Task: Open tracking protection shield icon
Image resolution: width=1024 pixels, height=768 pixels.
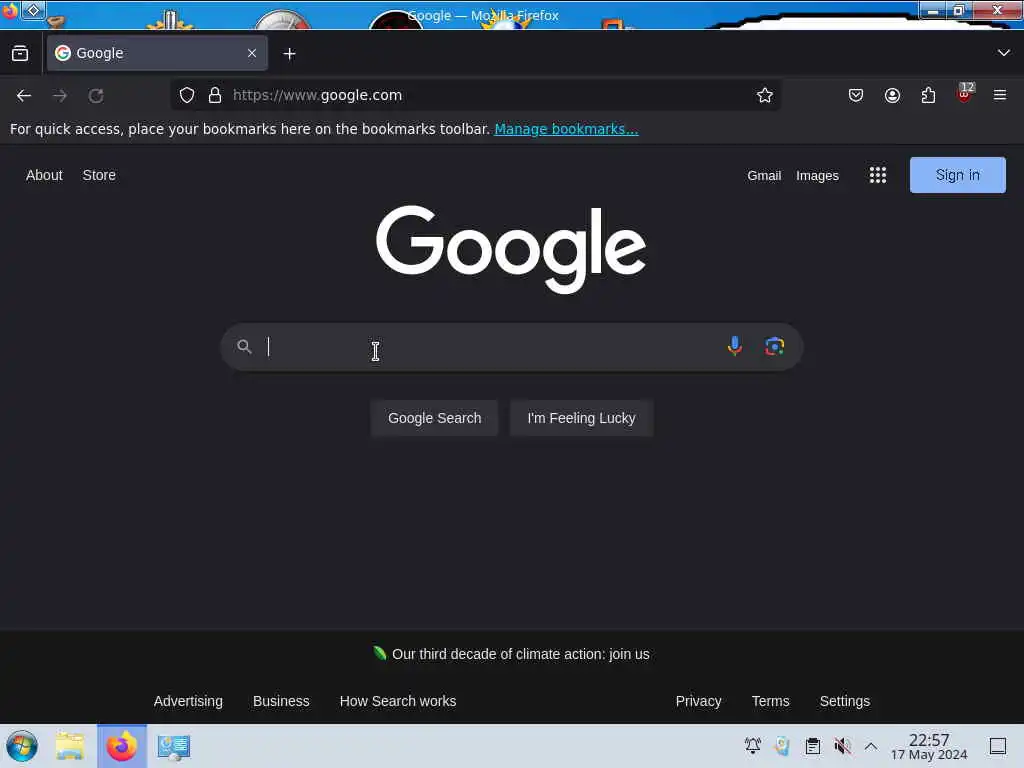Action: pos(187,95)
